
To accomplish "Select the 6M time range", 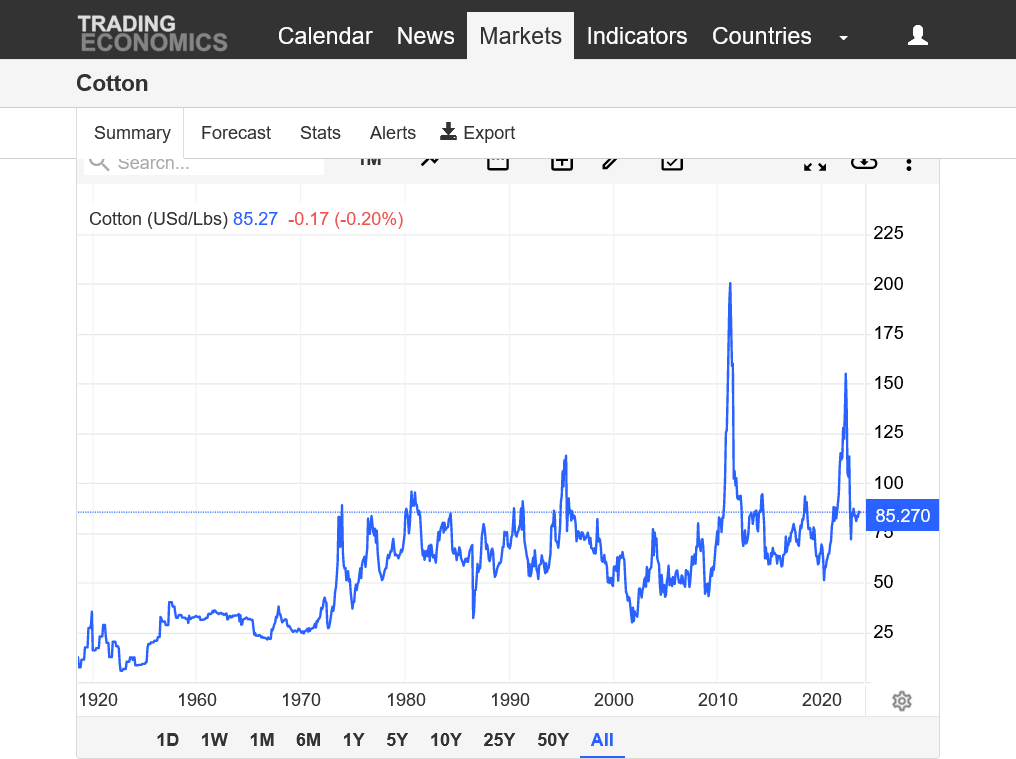I will click(308, 740).
